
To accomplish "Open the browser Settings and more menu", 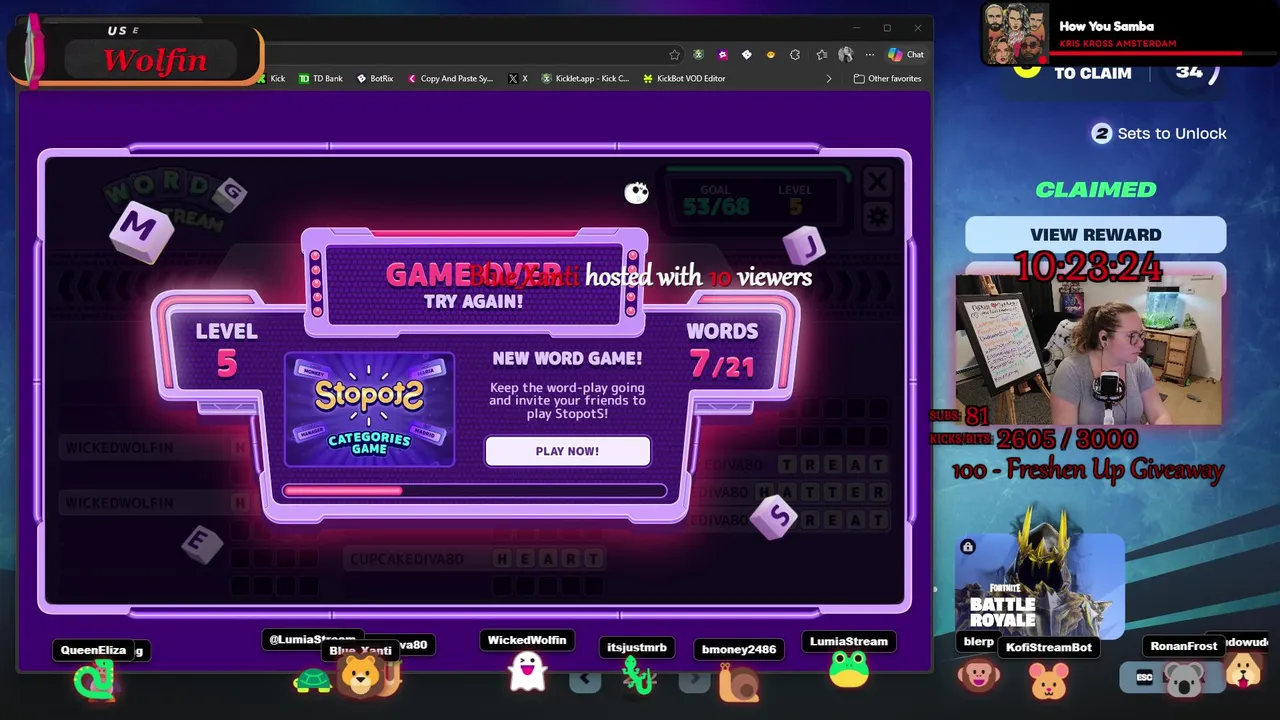I will 870,54.
